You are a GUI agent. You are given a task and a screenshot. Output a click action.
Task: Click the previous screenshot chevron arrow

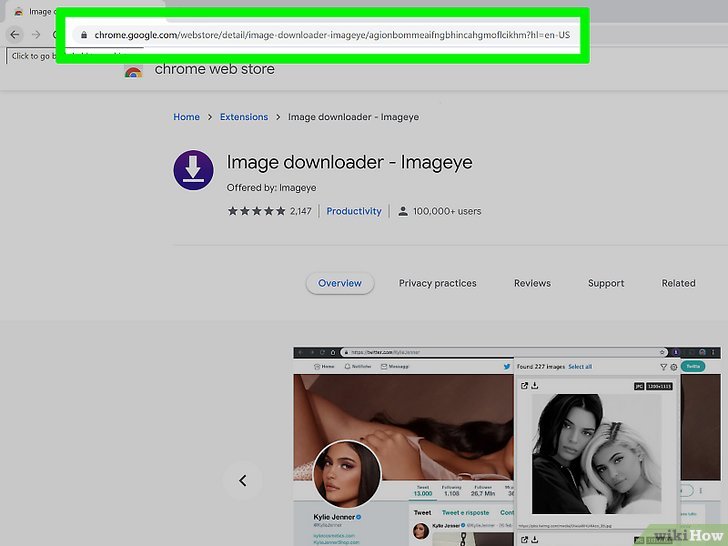click(242, 481)
